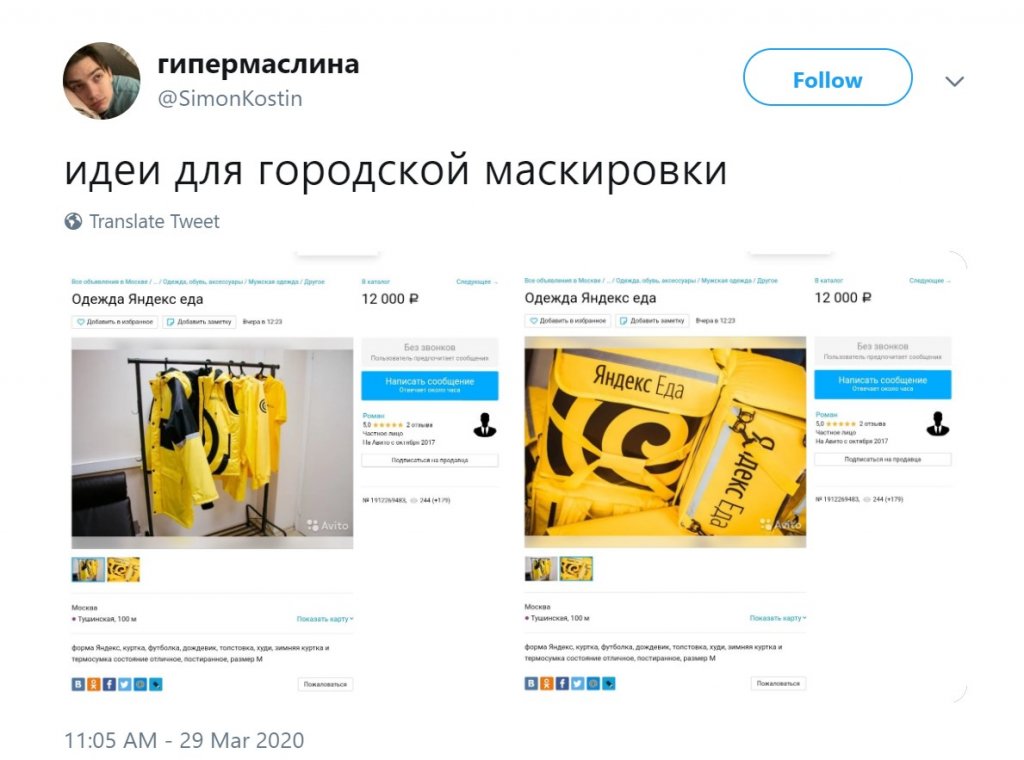Share left listing via Twitter icon
Screen dimensions: 1024x760
coord(124,684)
